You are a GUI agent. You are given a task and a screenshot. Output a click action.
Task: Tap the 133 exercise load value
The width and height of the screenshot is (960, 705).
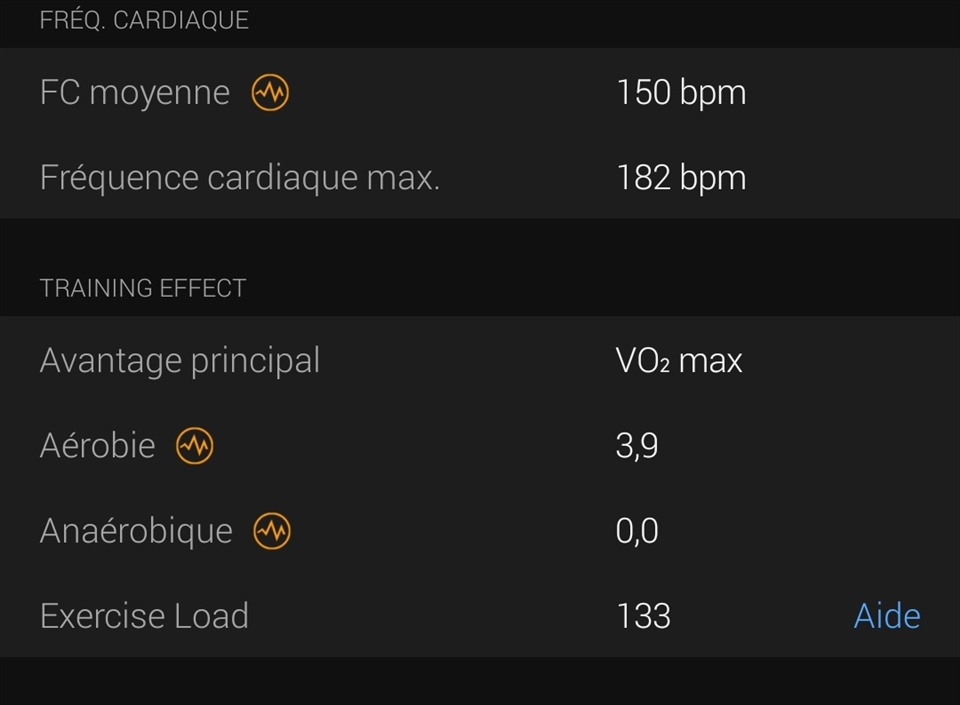(643, 616)
